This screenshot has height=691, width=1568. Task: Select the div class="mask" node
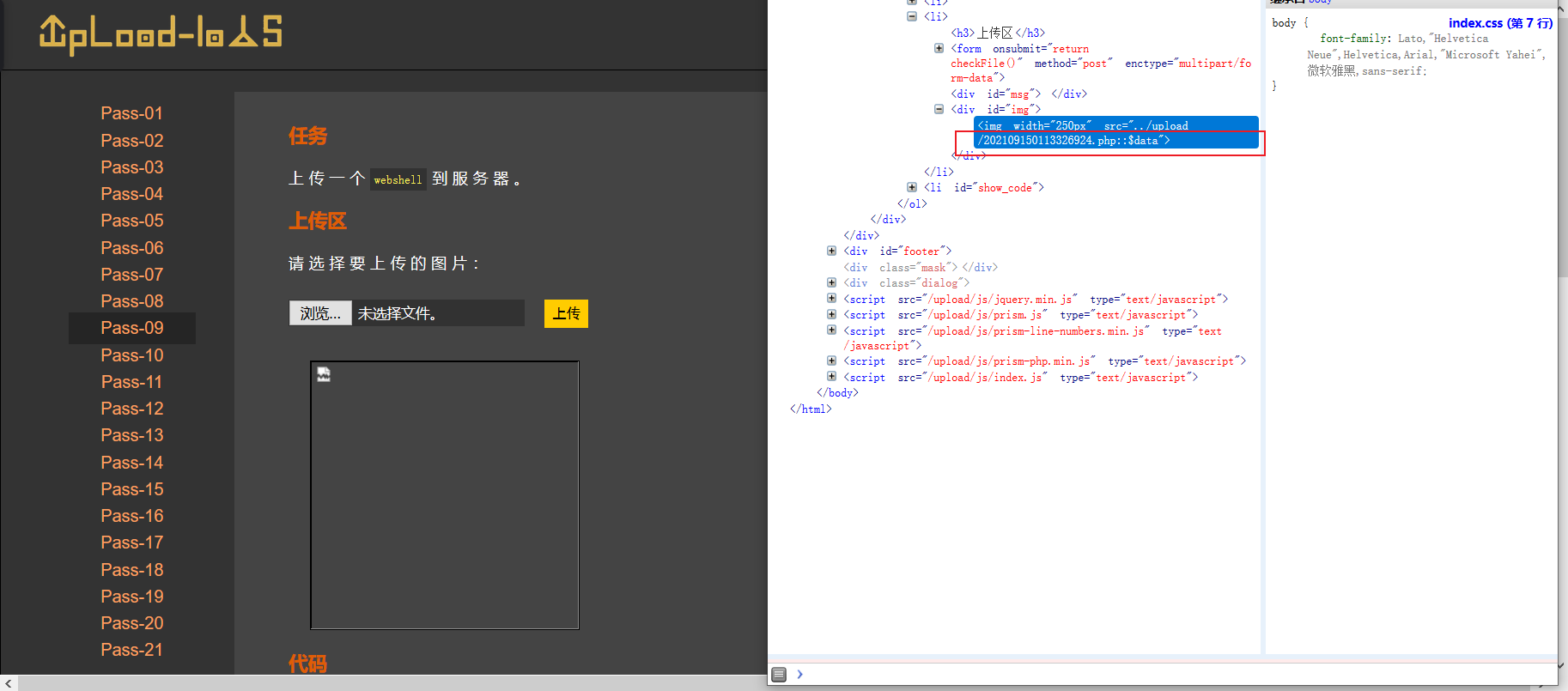pos(920,267)
